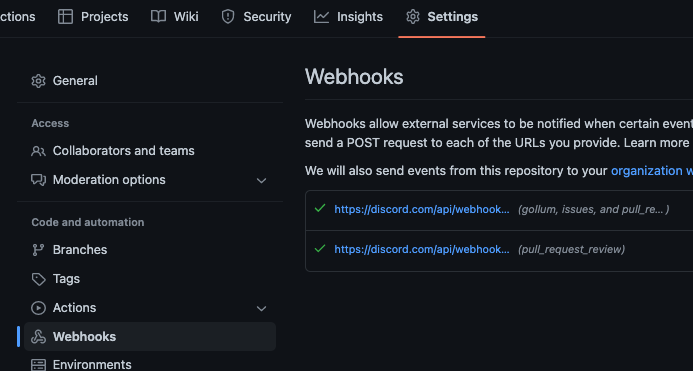Click the Actions play icon in sidebar
This screenshot has width=693, height=371.
[x=38, y=308]
